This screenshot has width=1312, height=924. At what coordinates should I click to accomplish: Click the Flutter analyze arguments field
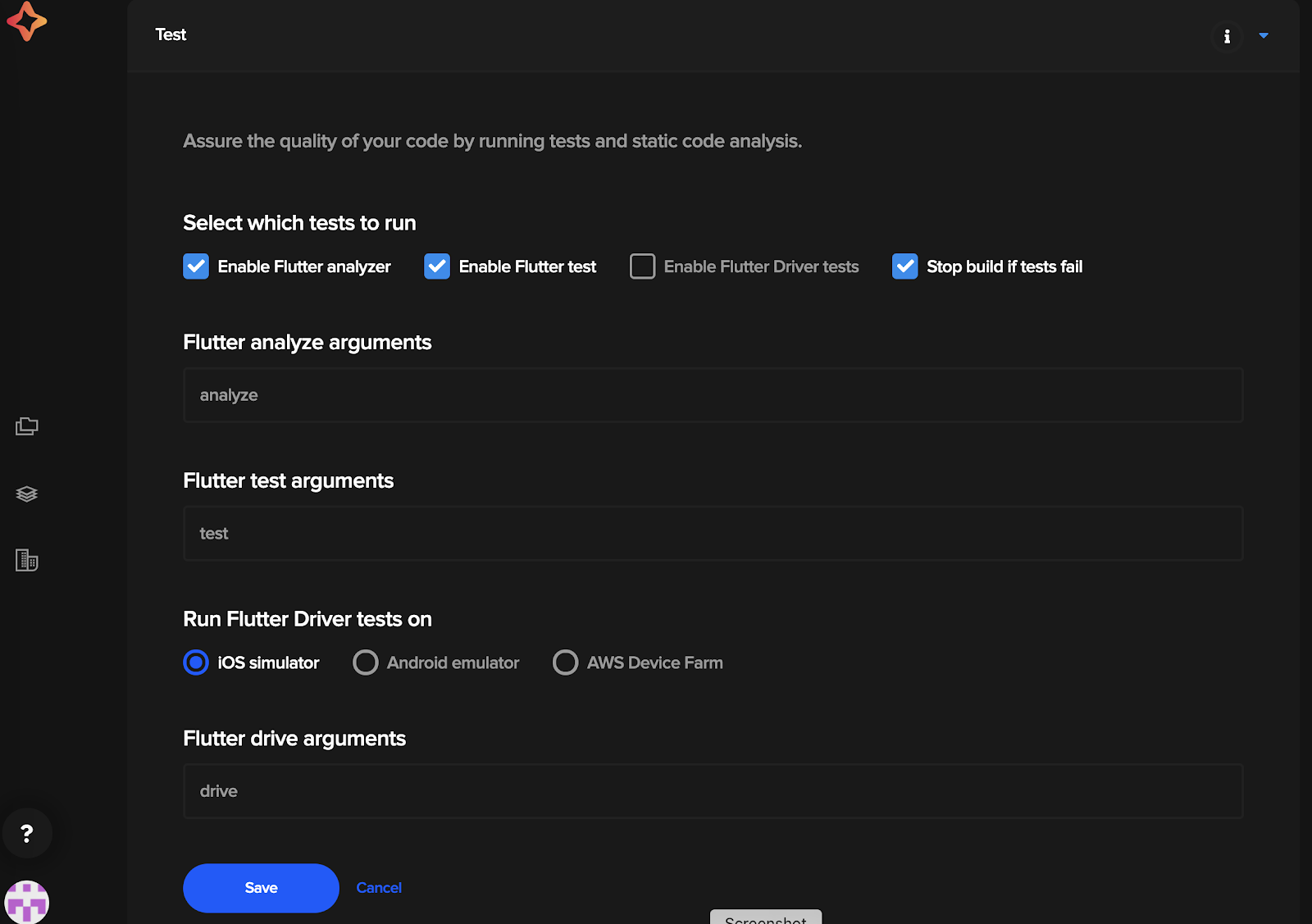713,395
